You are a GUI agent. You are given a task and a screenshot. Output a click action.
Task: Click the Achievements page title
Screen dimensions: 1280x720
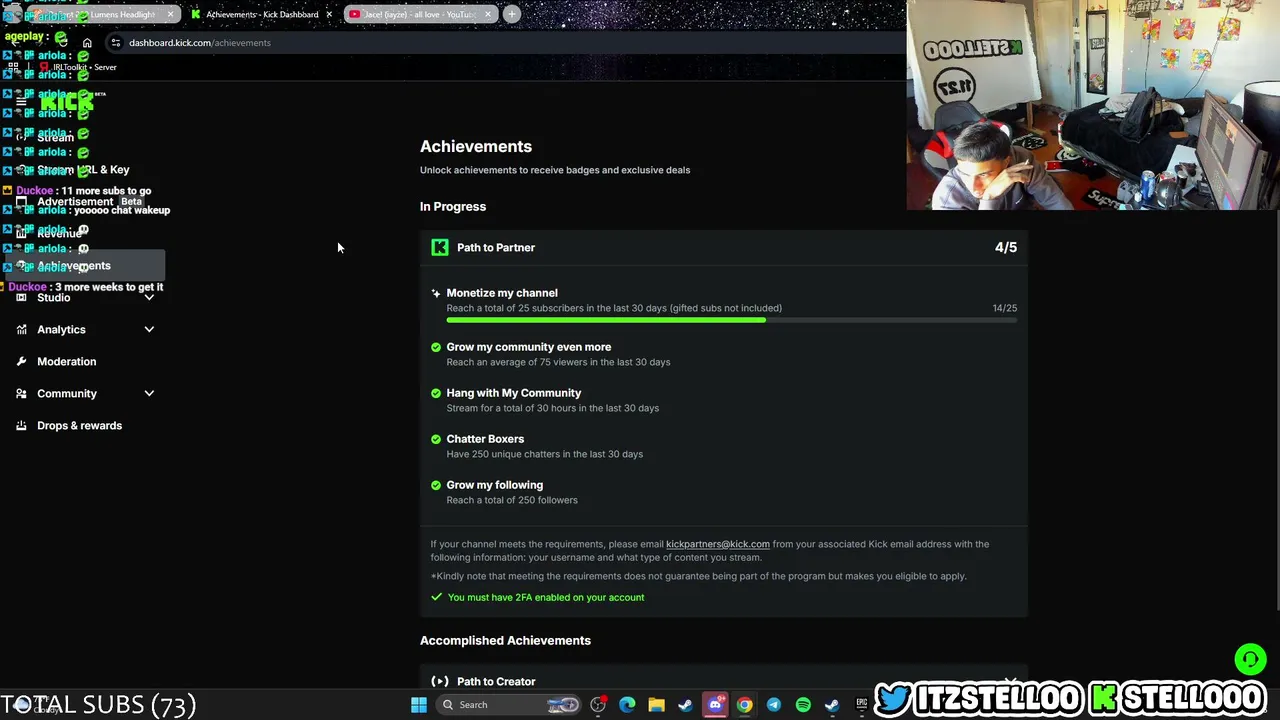coord(476,147)
